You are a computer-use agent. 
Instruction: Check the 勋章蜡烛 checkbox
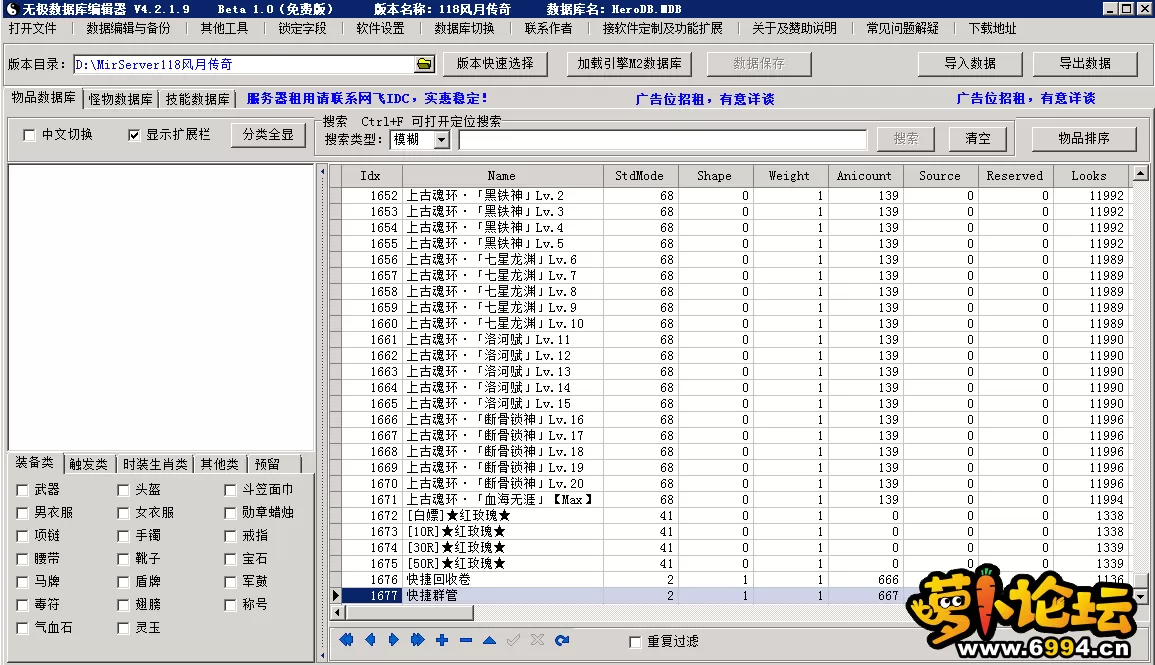(x=230, y=513)
